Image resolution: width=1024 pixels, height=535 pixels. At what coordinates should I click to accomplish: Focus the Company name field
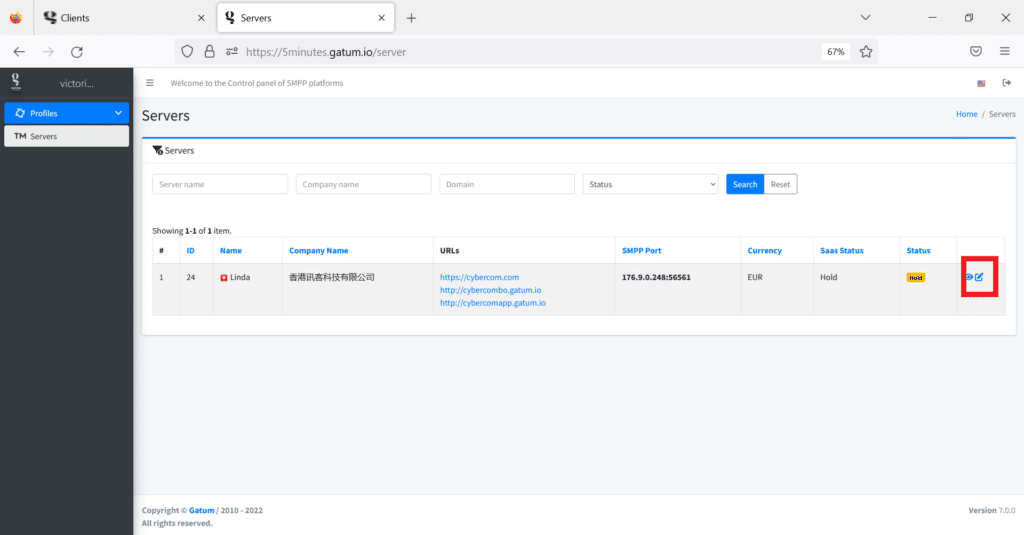364,184
